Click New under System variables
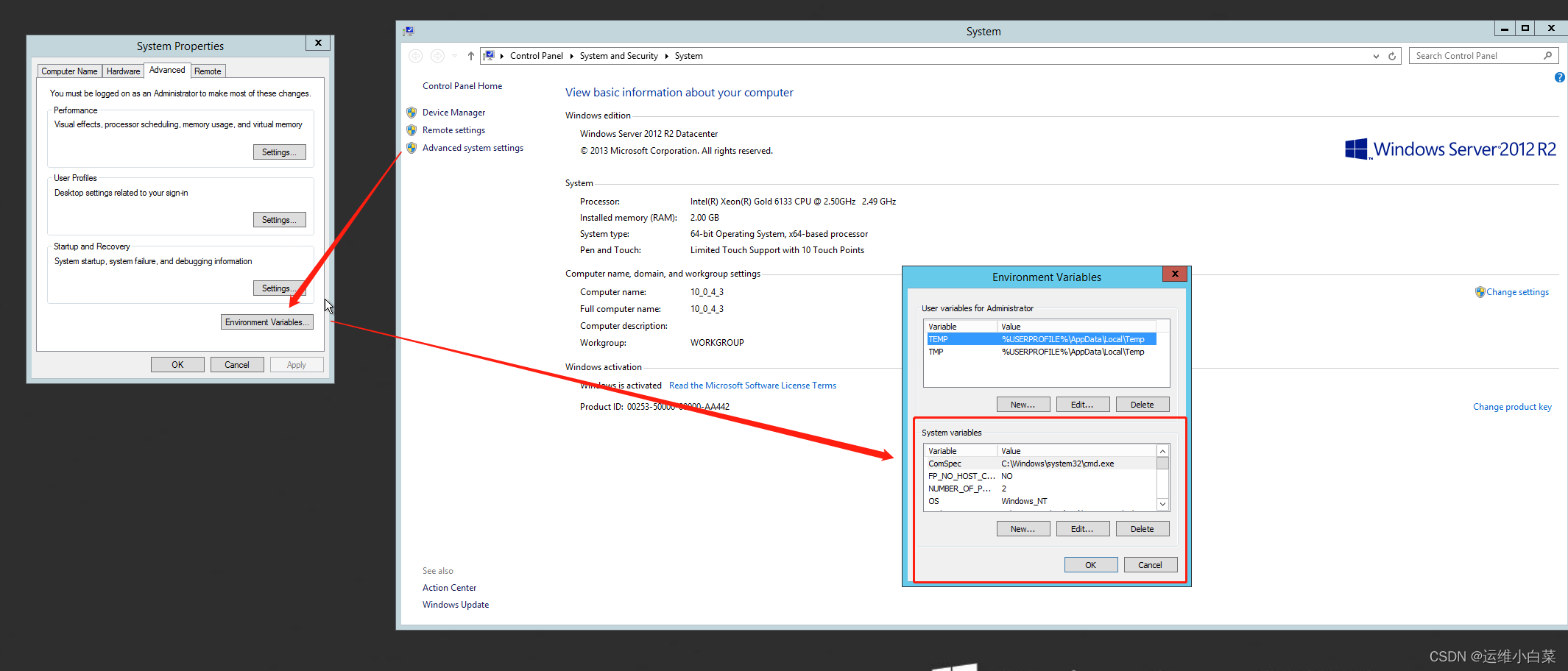 [x=1023, y=529]
